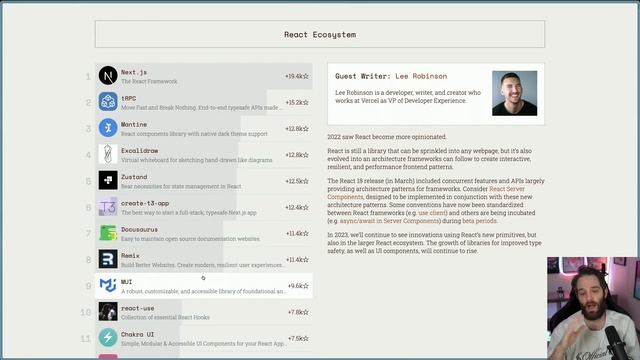Click the '+7.5k' star count

tap(295, 338)
